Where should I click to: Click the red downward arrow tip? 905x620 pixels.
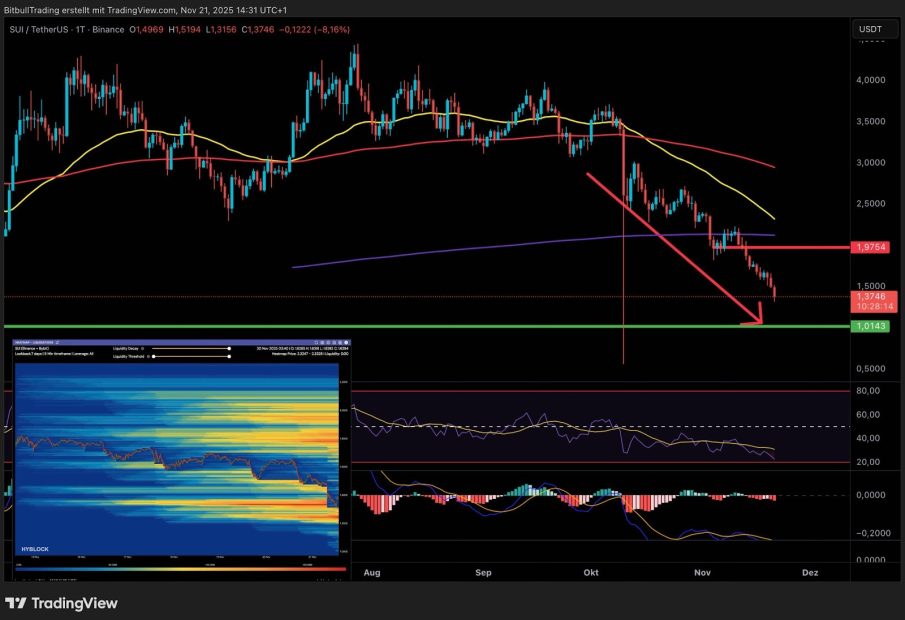tap(760, 320)
